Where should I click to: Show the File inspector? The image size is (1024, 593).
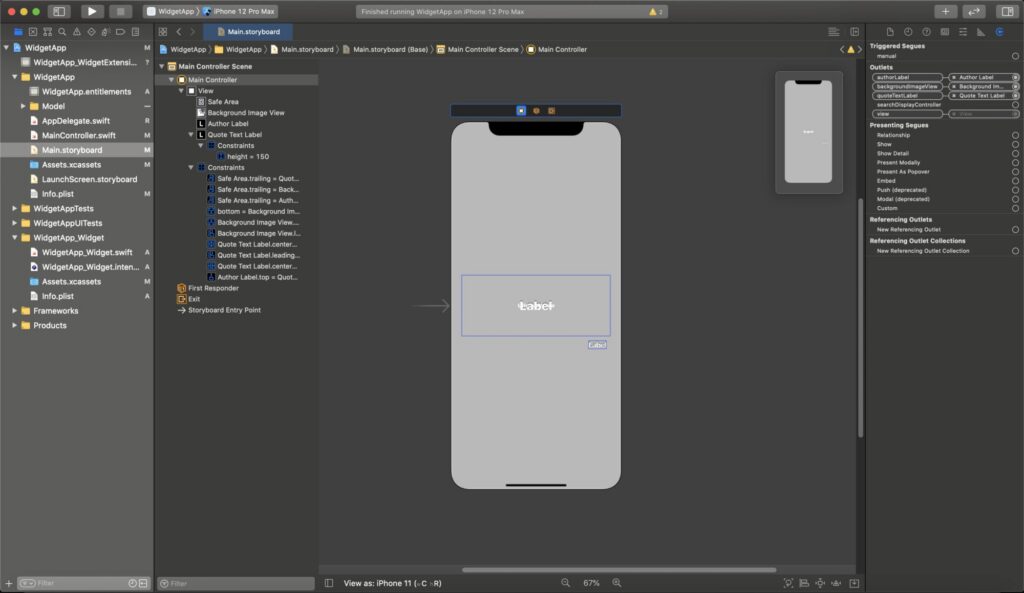click(889, 31)
